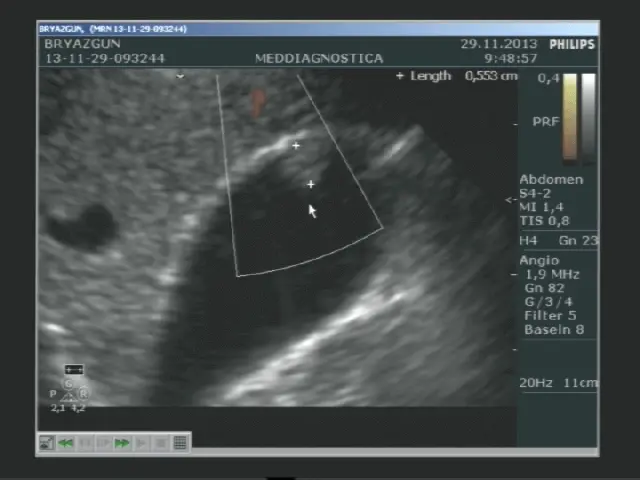The width and height of the screenshot is (640, 480).
Task: Click the PHILIPS logo in the header
Action: (572, 44)
